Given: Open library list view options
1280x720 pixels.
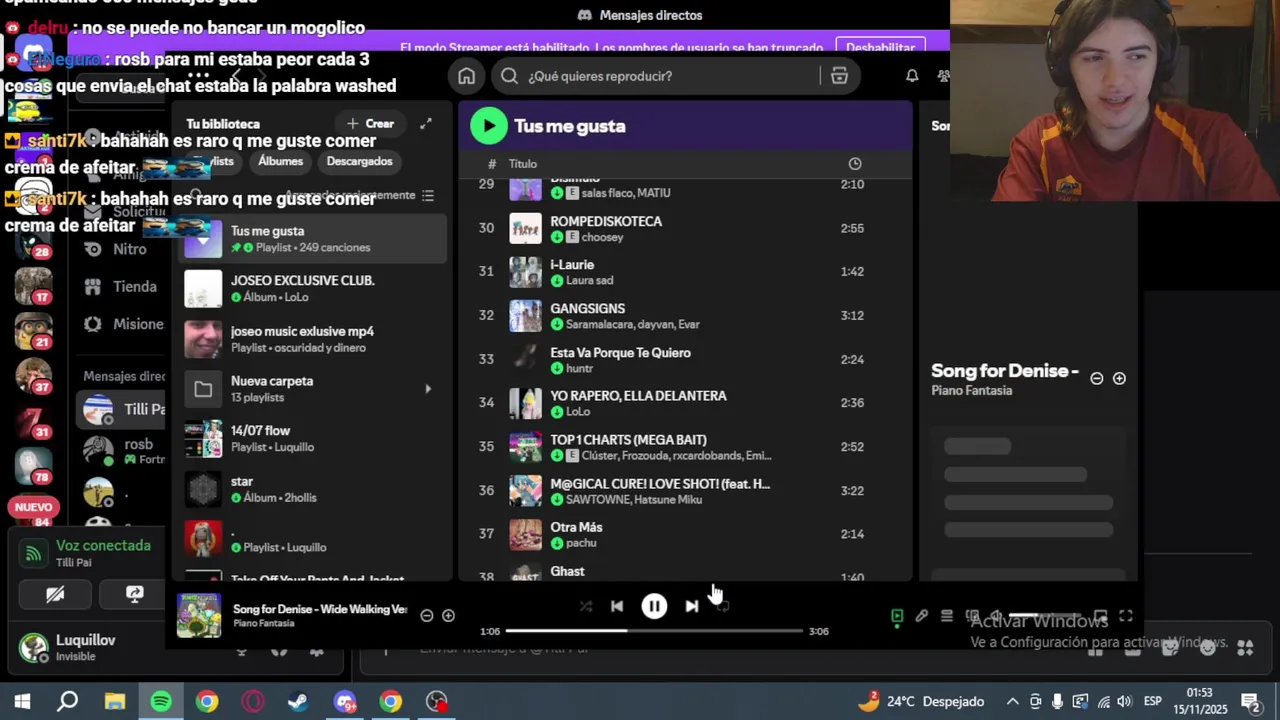Looking at the screenshot, I should [x=428, y=196].
